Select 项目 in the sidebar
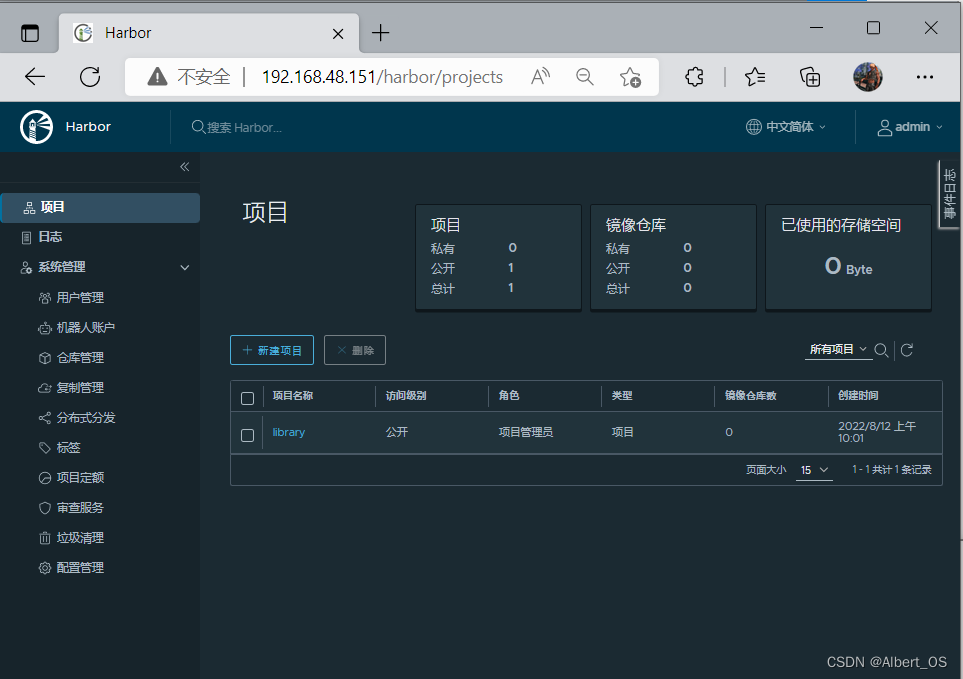Image resolution: width=963 pixels, height=679 pixels. [x=100, y=208]
